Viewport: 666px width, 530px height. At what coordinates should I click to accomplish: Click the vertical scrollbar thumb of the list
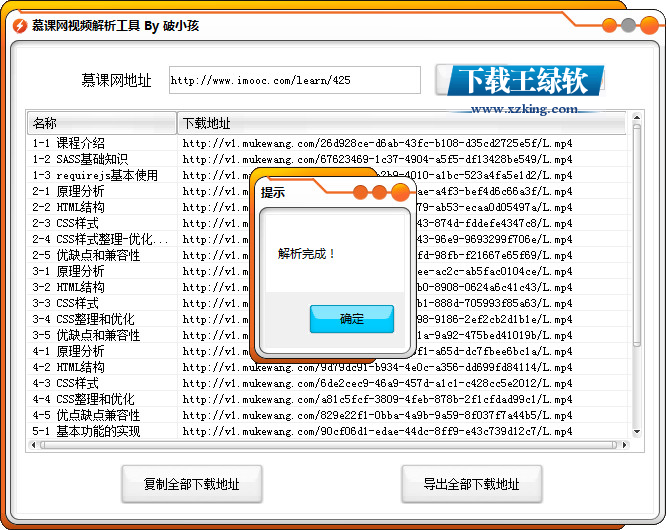[x=636, y=235]
